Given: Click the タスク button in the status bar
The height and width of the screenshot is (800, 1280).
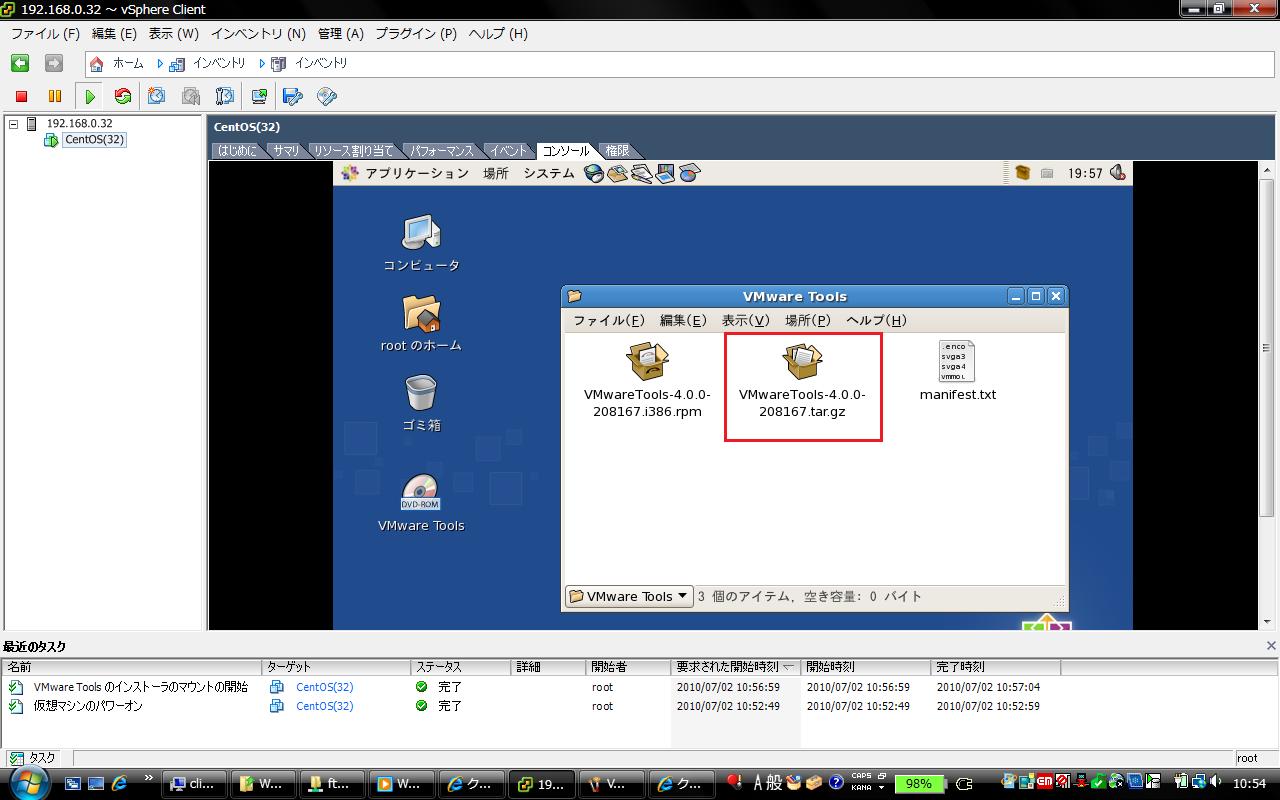Looking at the screenshot, I should click(33, 758).
